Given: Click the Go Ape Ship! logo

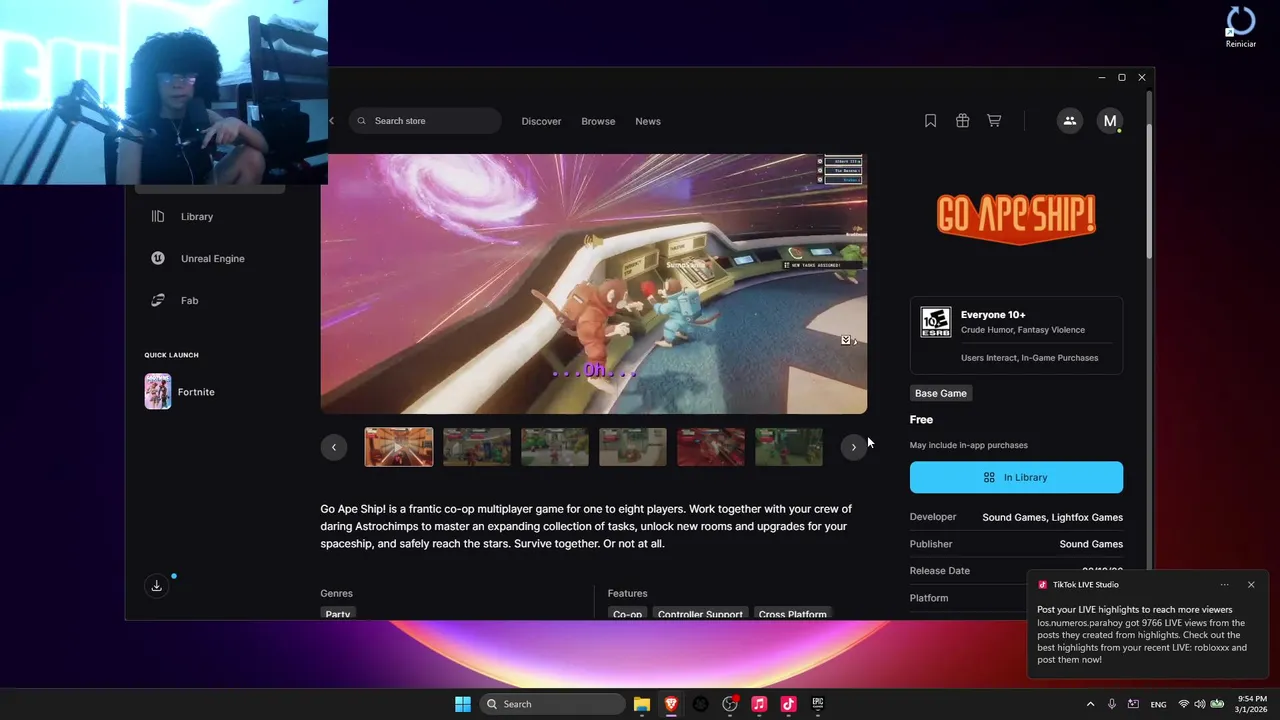Looking at the screenshot, I should point(1016,218).
